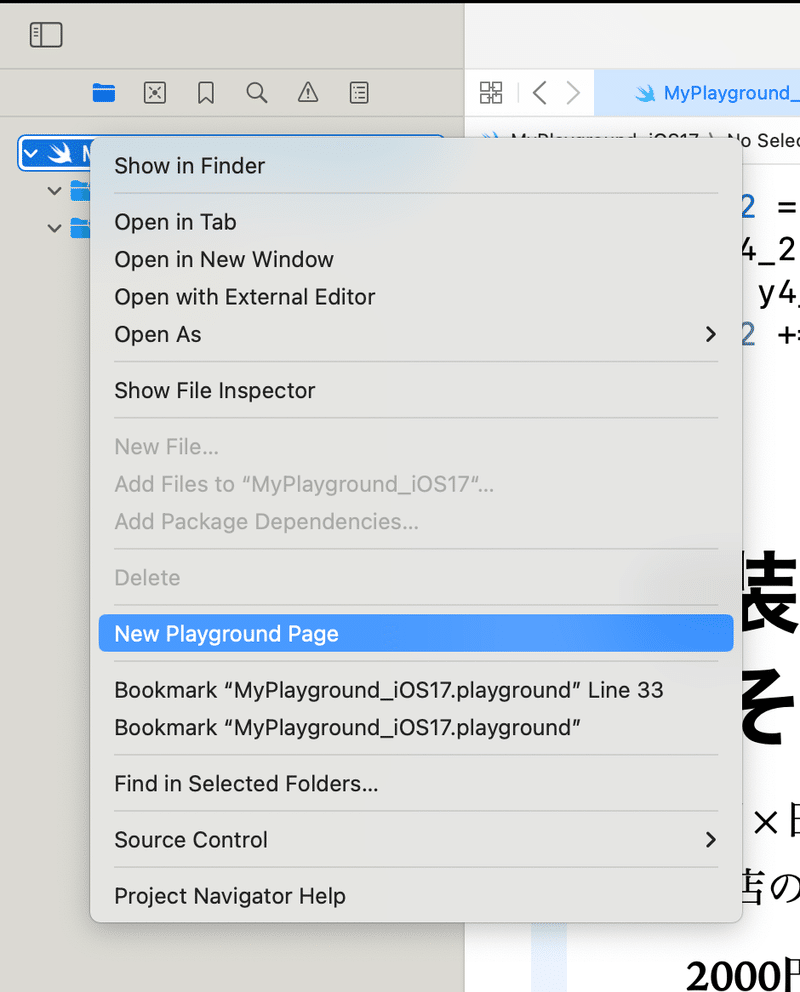The width and height of the screenshot is (800, 992).
Task: Select New Playground Page
Action: (416, 633)
